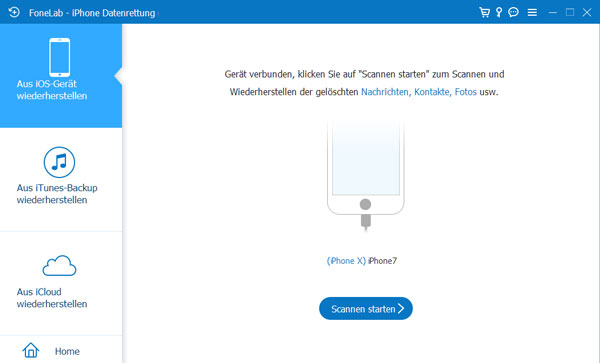600x363 pixels.
Task: Select the iPhone device icon in sidebar
Action: pos(59,57)
